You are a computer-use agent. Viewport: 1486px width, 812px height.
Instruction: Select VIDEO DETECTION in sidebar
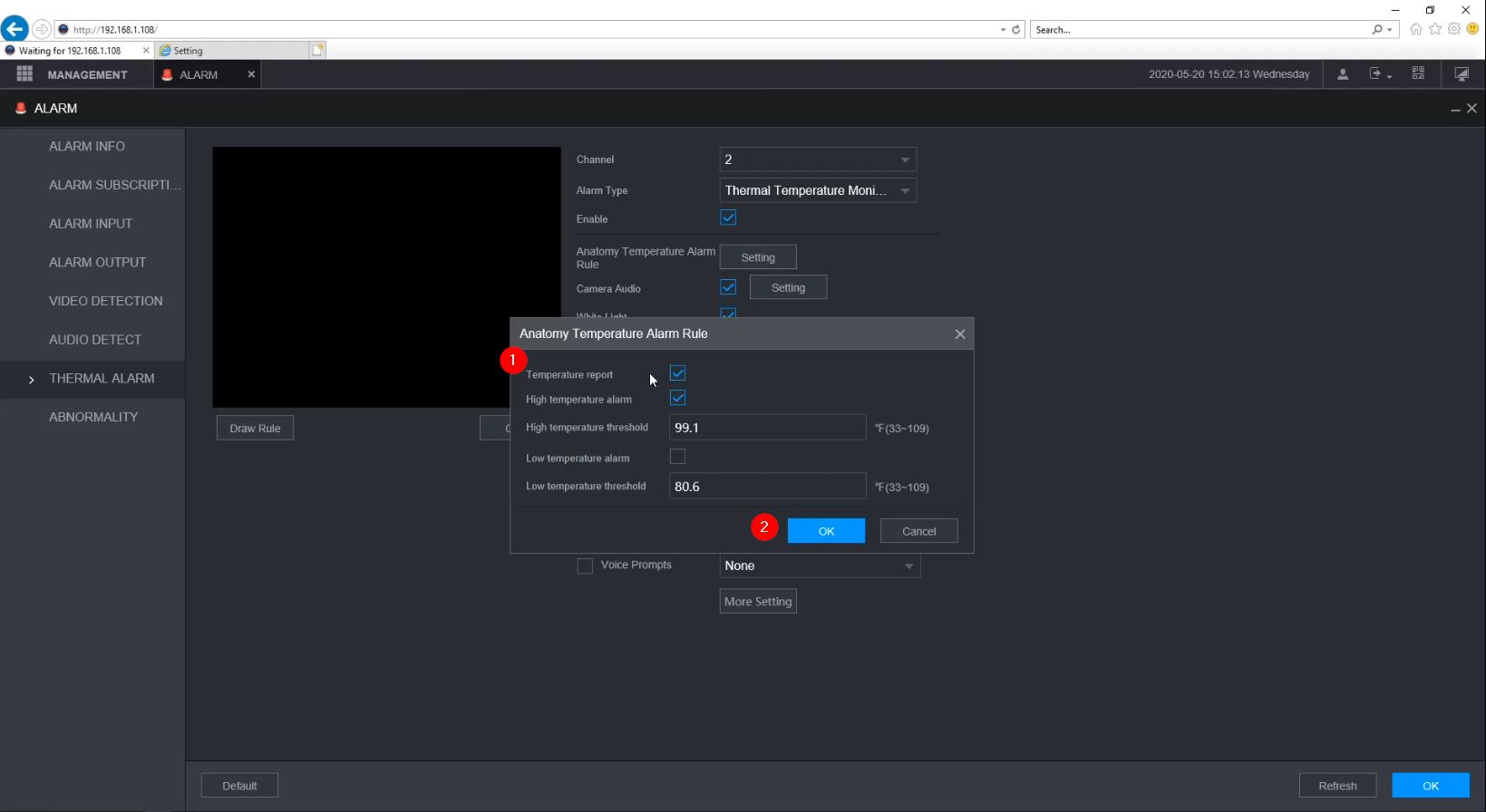(106, 301)
